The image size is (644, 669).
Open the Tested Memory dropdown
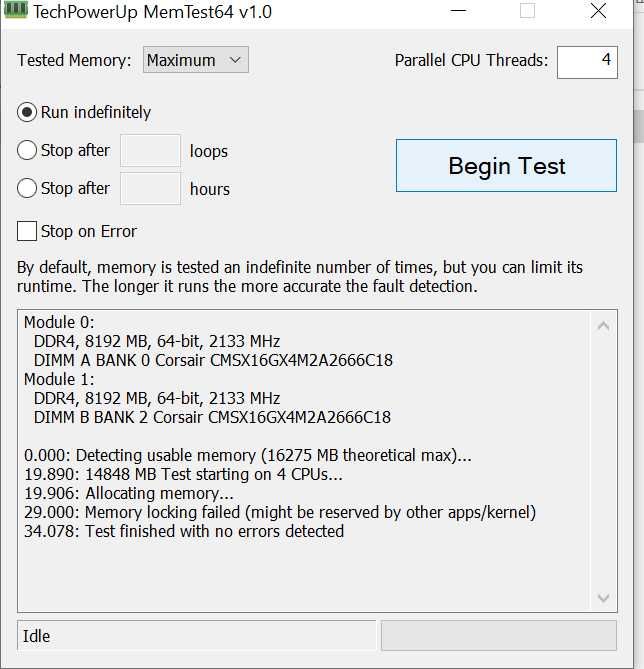pyautogui.click(x=195, y=60)
